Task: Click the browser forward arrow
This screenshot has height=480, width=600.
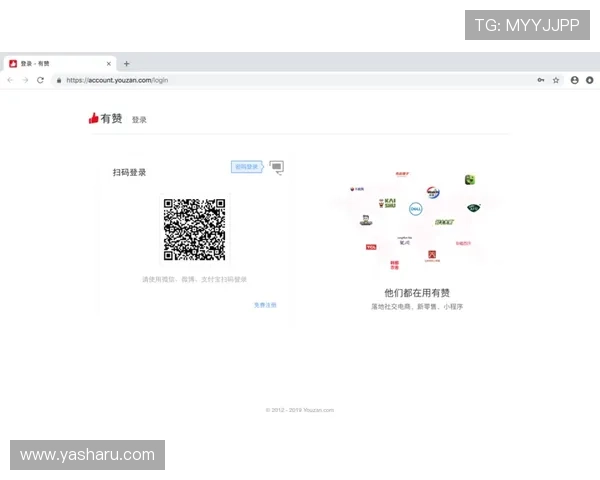Action: point(25,80)
